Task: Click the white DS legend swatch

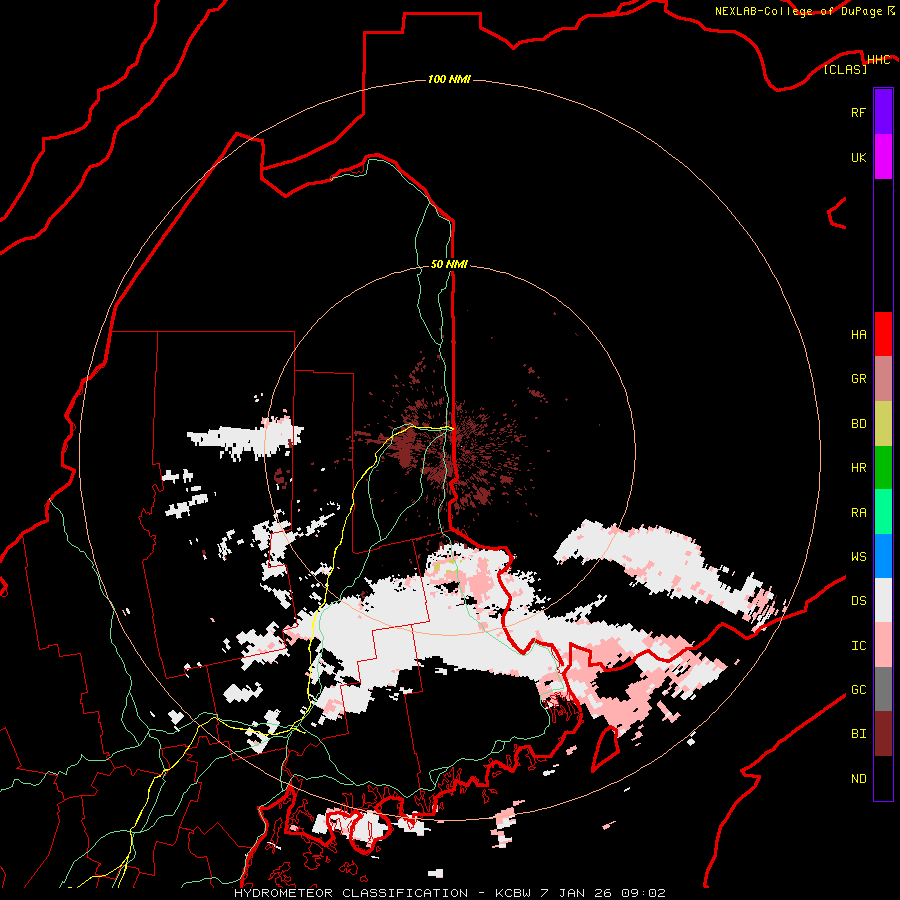Action: pos(883,600)
